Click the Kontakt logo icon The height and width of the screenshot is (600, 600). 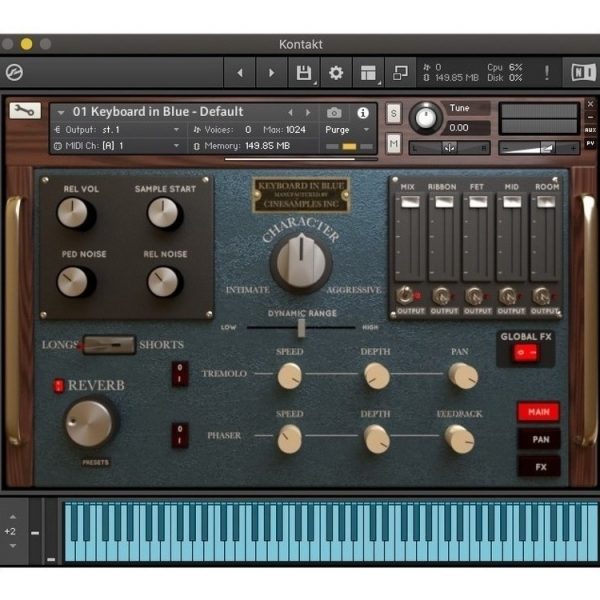(x=14, y=72)
